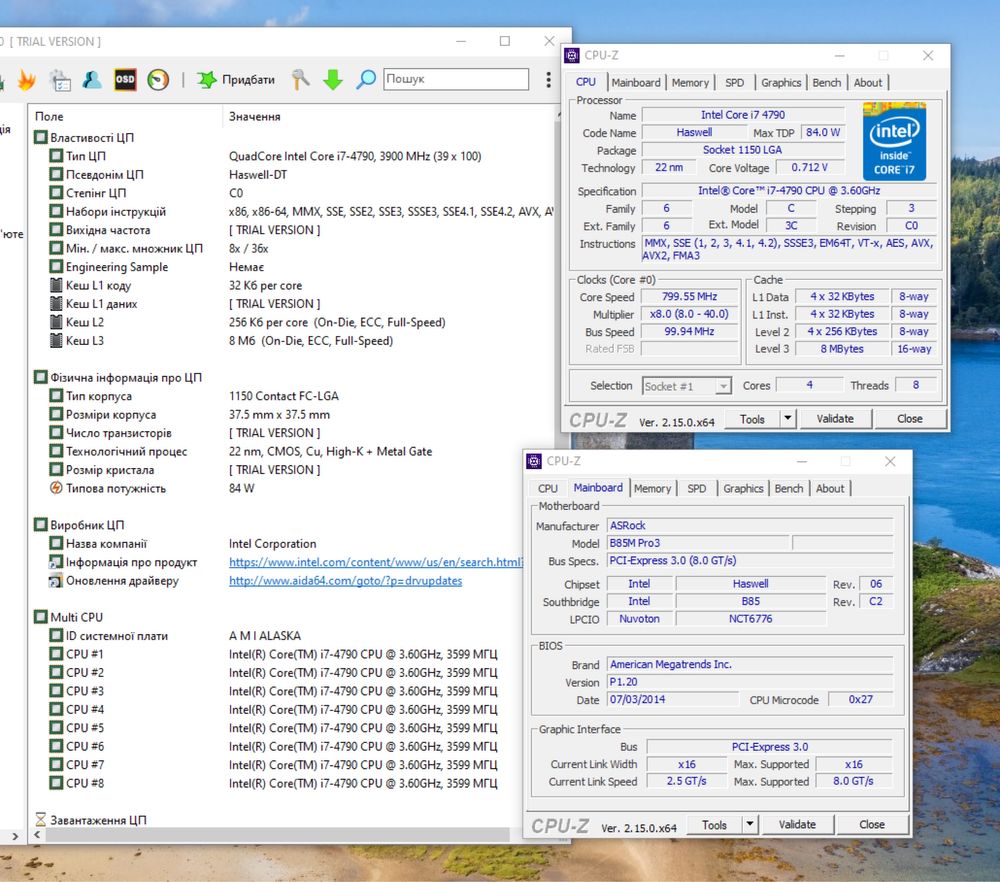The width and height of the screenshot is (1000, 882).
Task: Select the Набори інструкцій row
Action: pyautogui.click(x=293, y=212)
